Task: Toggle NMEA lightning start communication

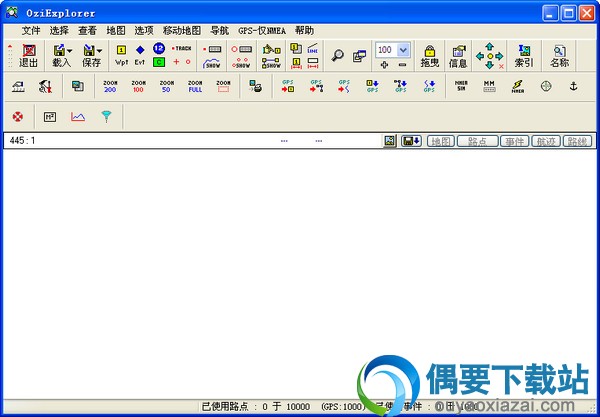Action: pos(518,86)
